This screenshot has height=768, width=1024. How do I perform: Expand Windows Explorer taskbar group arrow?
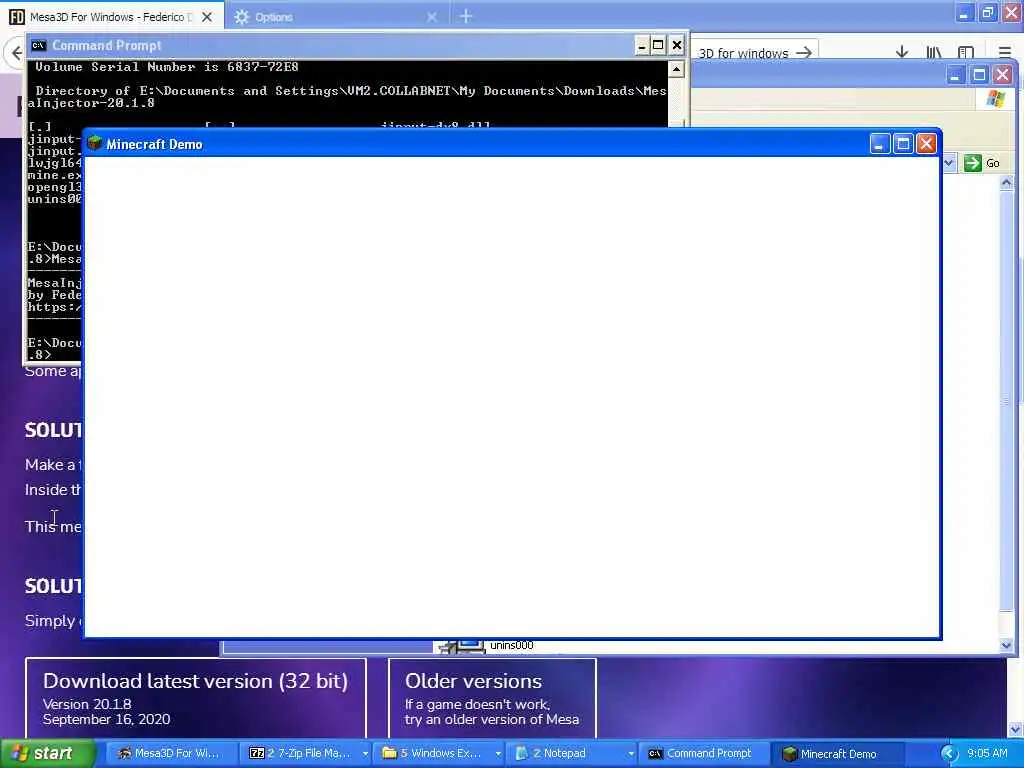click(498, 754)
